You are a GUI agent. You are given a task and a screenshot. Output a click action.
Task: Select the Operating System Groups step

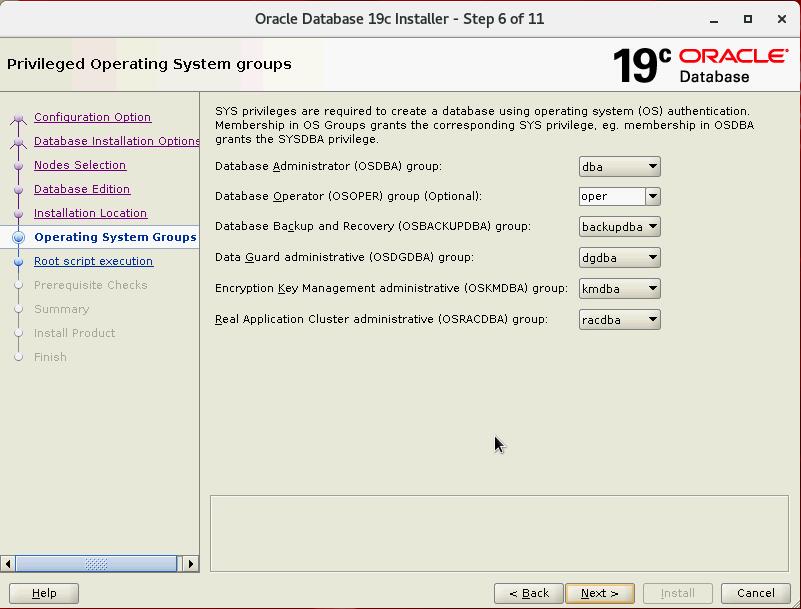tap(115, 237)
